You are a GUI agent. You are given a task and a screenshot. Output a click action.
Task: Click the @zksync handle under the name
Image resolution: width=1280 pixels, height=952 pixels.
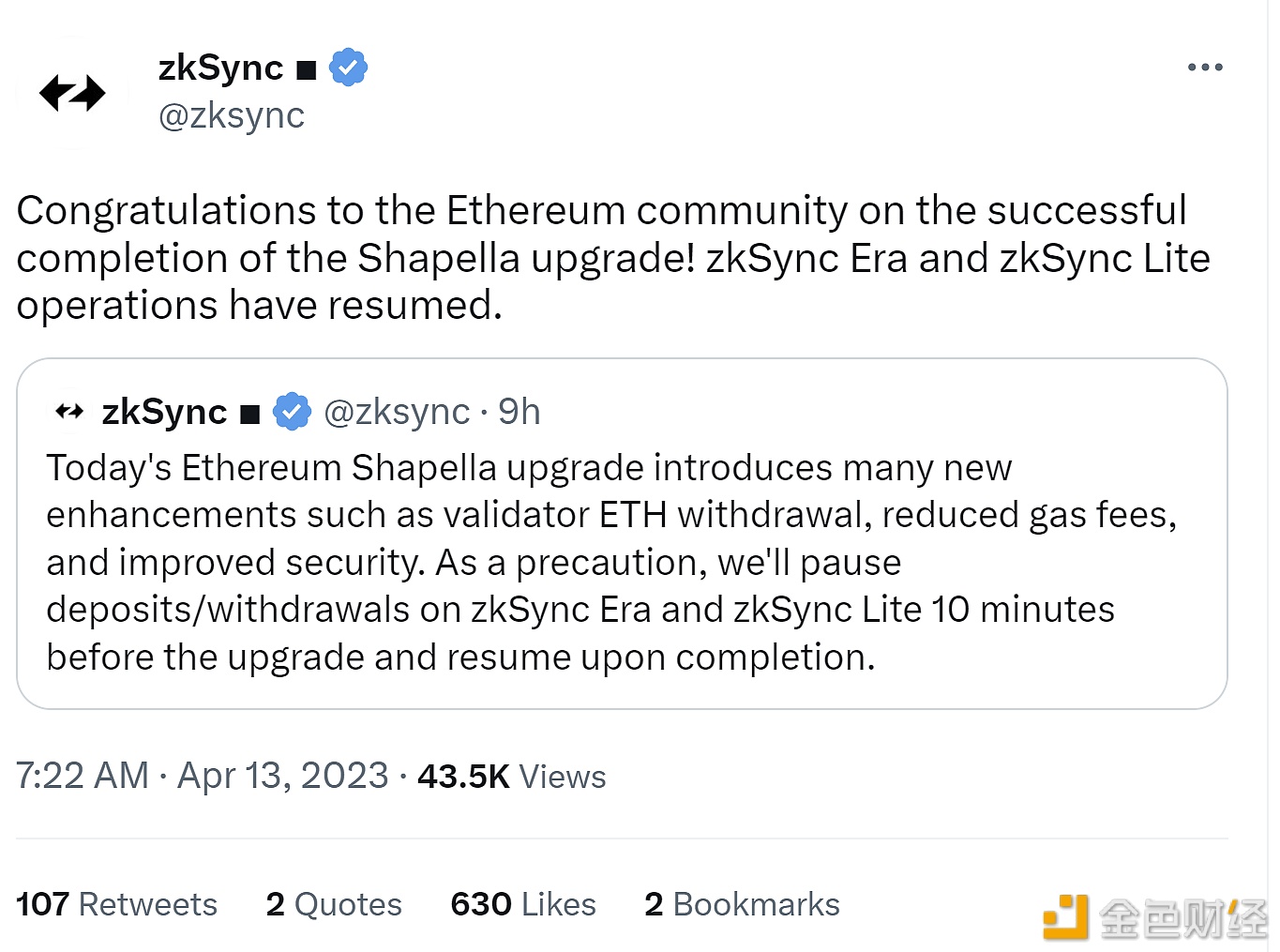click(232, 115)
